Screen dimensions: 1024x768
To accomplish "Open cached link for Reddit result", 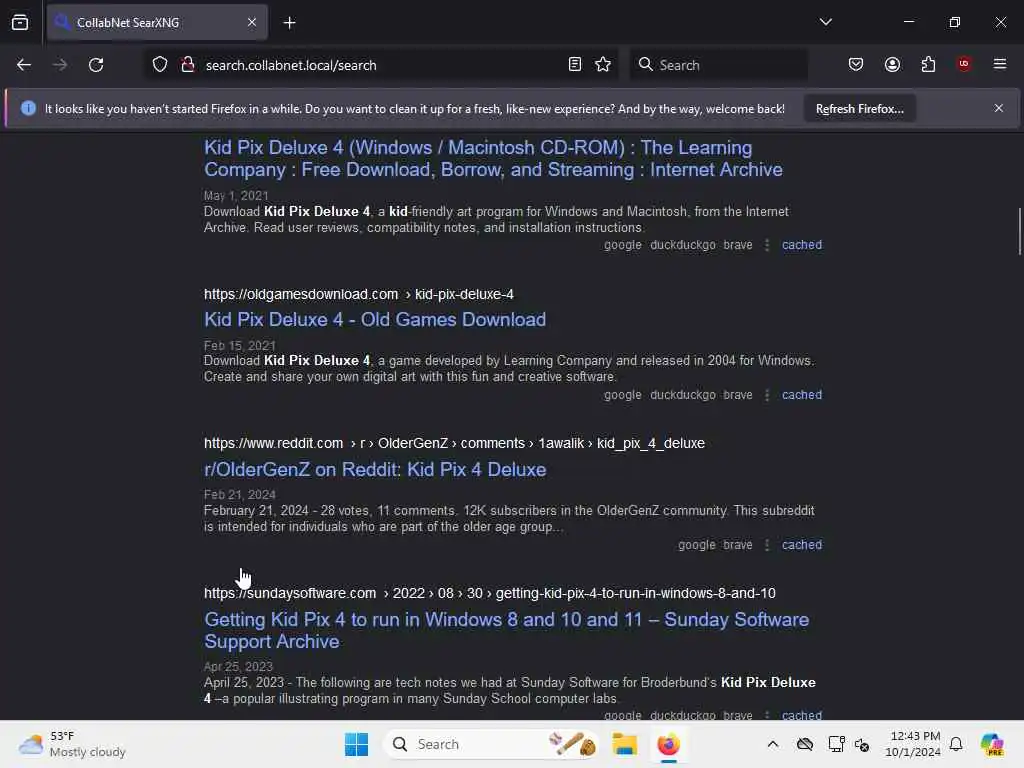I will pyautogui.click(x=802, y=545).
